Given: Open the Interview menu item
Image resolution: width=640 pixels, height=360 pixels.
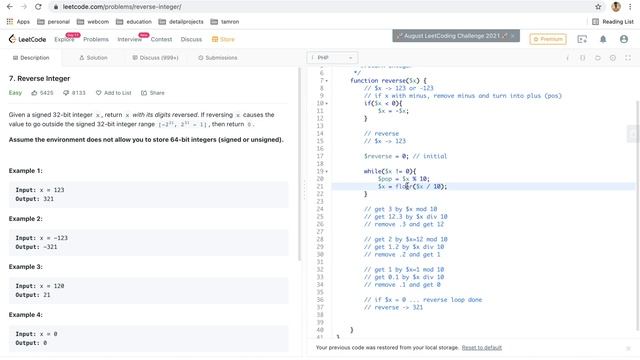Looking at the screenshot, I should click(x=129, y=39).
